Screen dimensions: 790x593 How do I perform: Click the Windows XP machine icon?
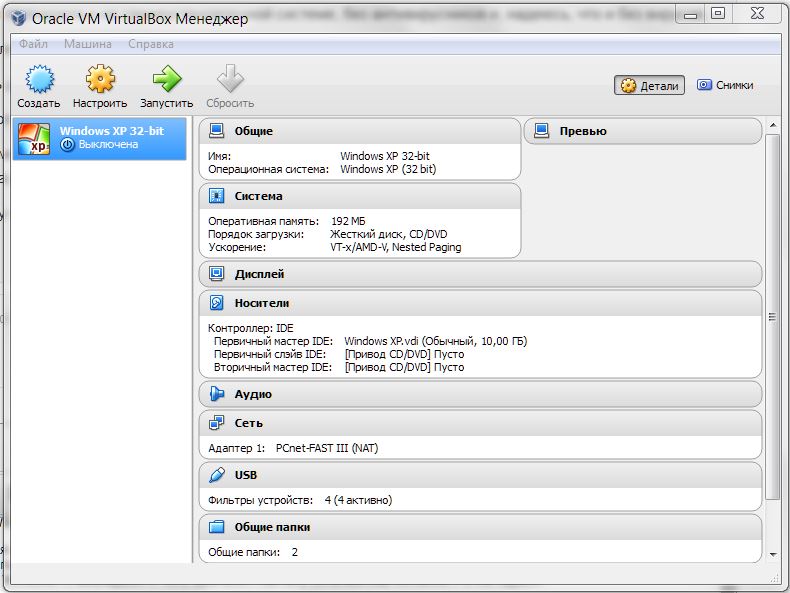[x=34, y=139]
